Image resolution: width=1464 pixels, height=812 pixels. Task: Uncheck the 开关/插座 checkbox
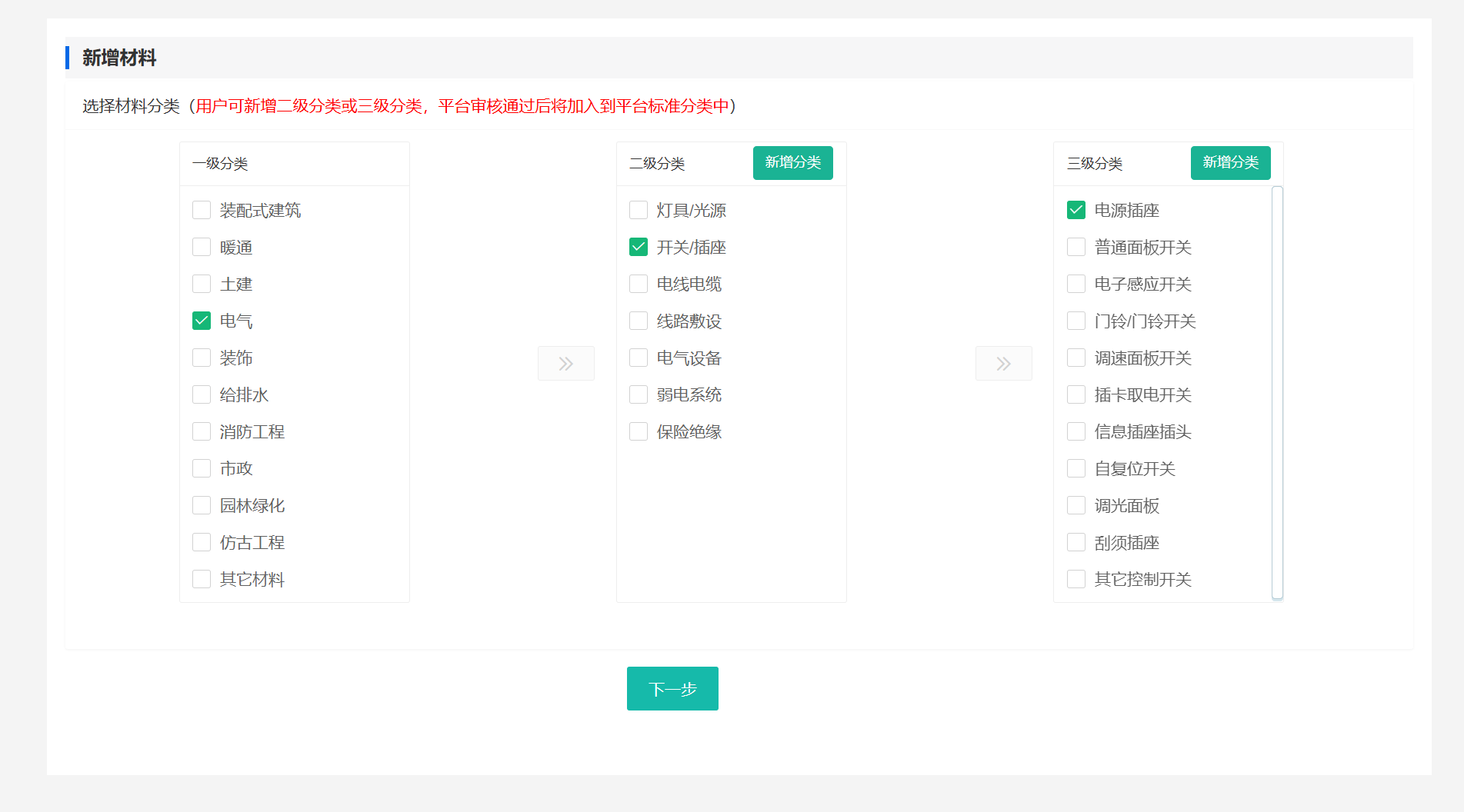639,247
